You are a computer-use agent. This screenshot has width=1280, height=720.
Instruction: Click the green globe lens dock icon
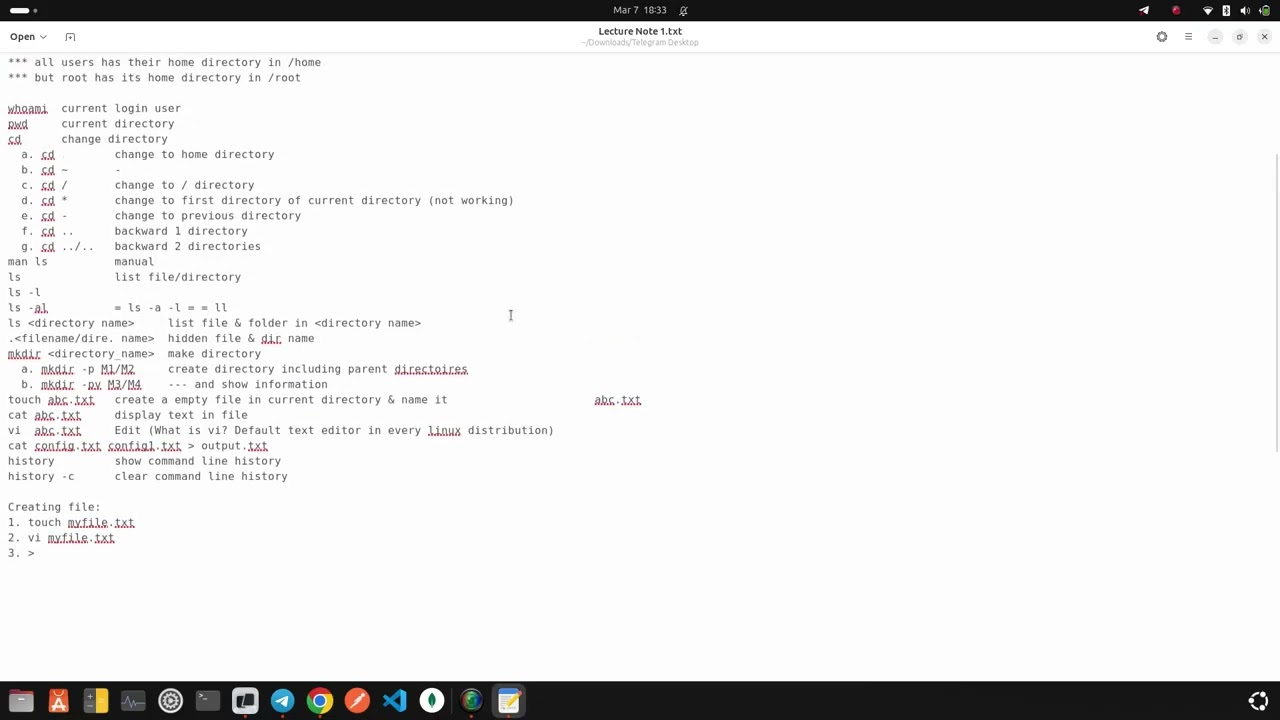tap(470, 701)
